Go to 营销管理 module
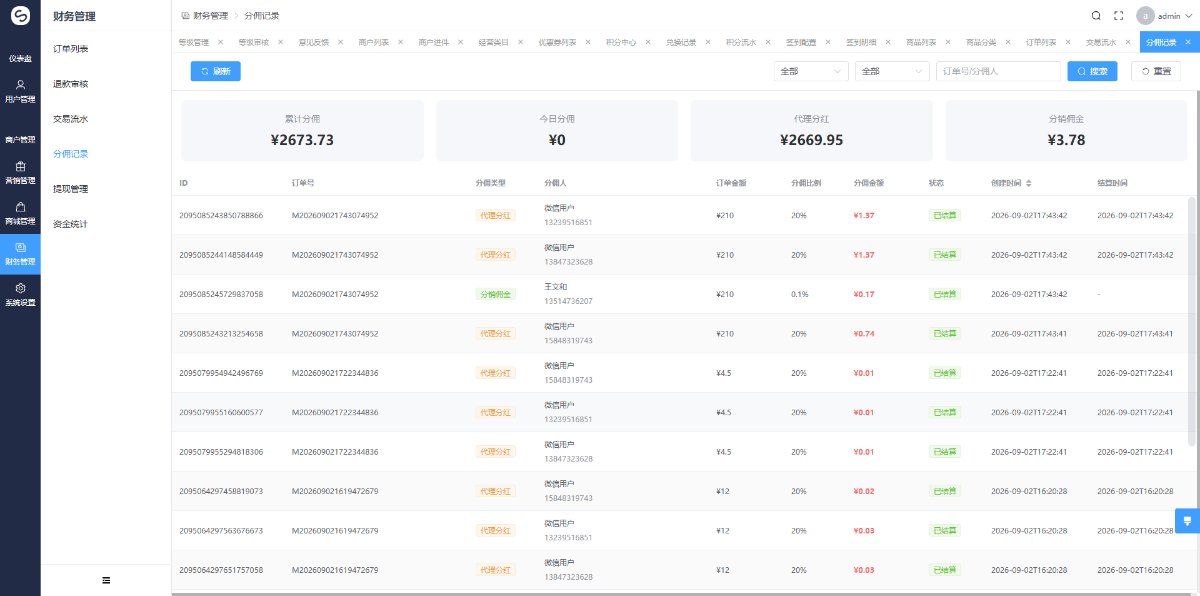This screenshot has width=1200, height=596. tap(20, 173)
